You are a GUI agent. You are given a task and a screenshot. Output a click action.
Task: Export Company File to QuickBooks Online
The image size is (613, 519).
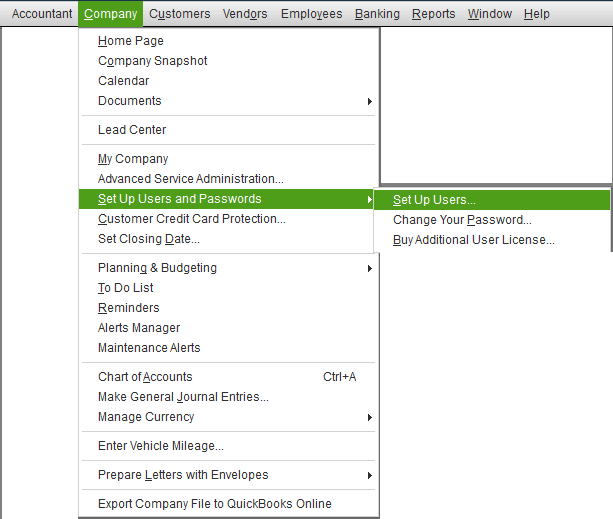[215, 504]
